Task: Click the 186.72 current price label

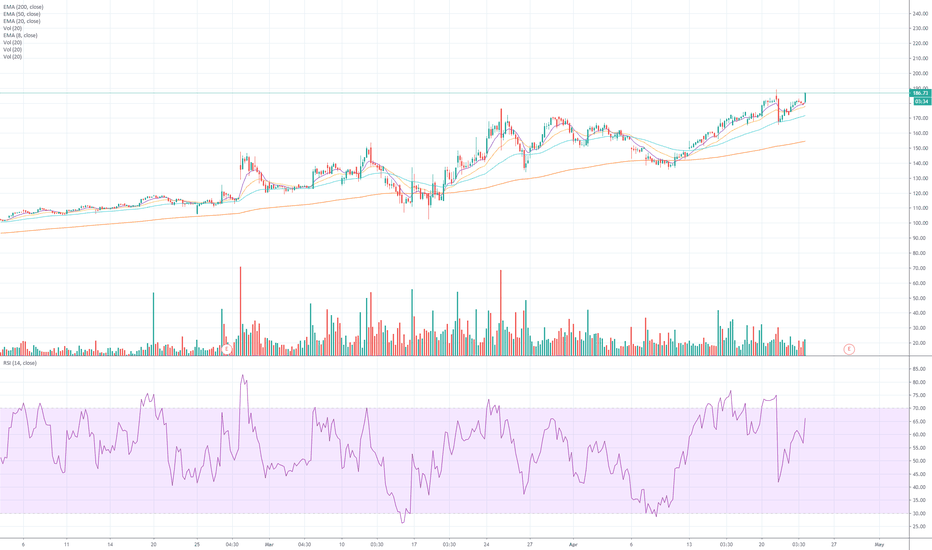Action: (920, 93)
